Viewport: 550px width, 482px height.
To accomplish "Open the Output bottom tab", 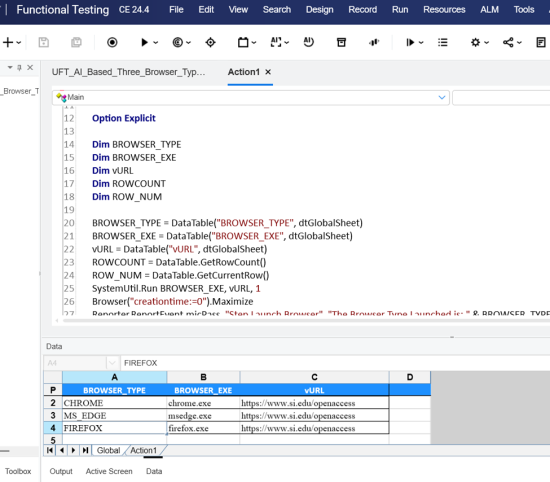I will tap(61, 471).
